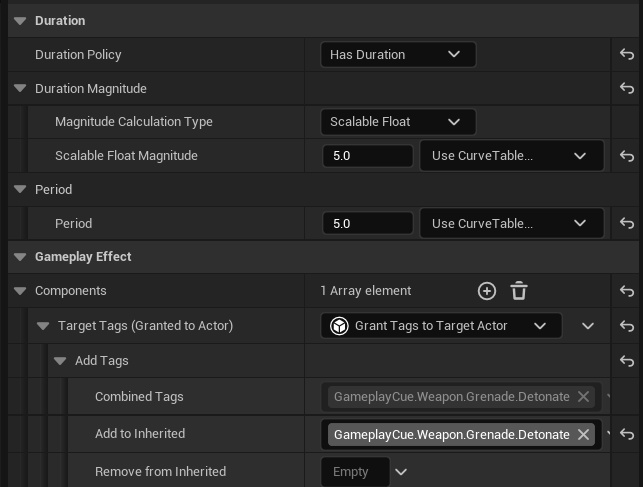Collapse the Duration section

(20, 21)
